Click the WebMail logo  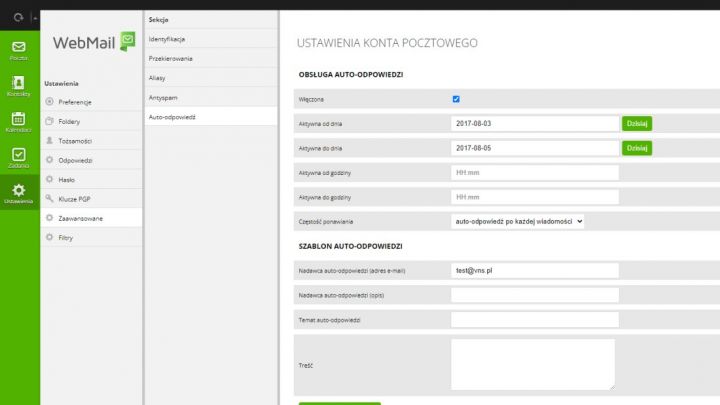(x=92, y=42)
